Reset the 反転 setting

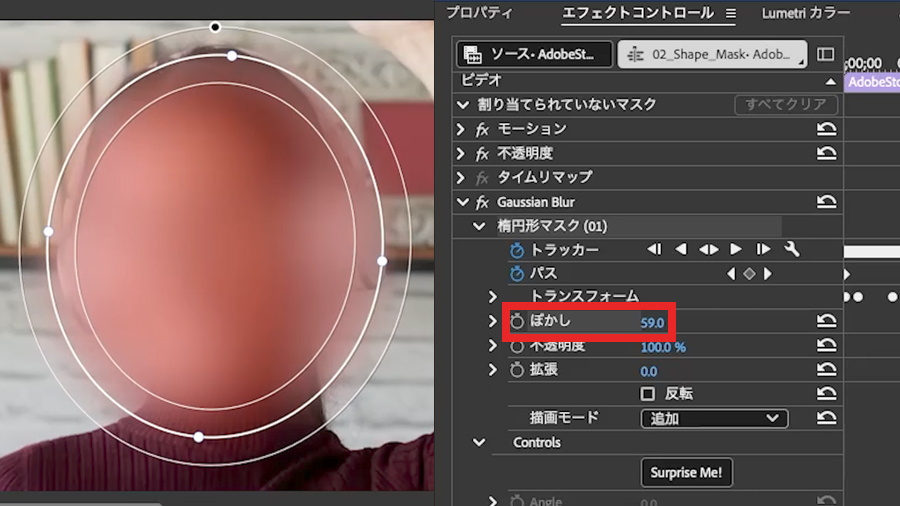[x=827, y=393]
